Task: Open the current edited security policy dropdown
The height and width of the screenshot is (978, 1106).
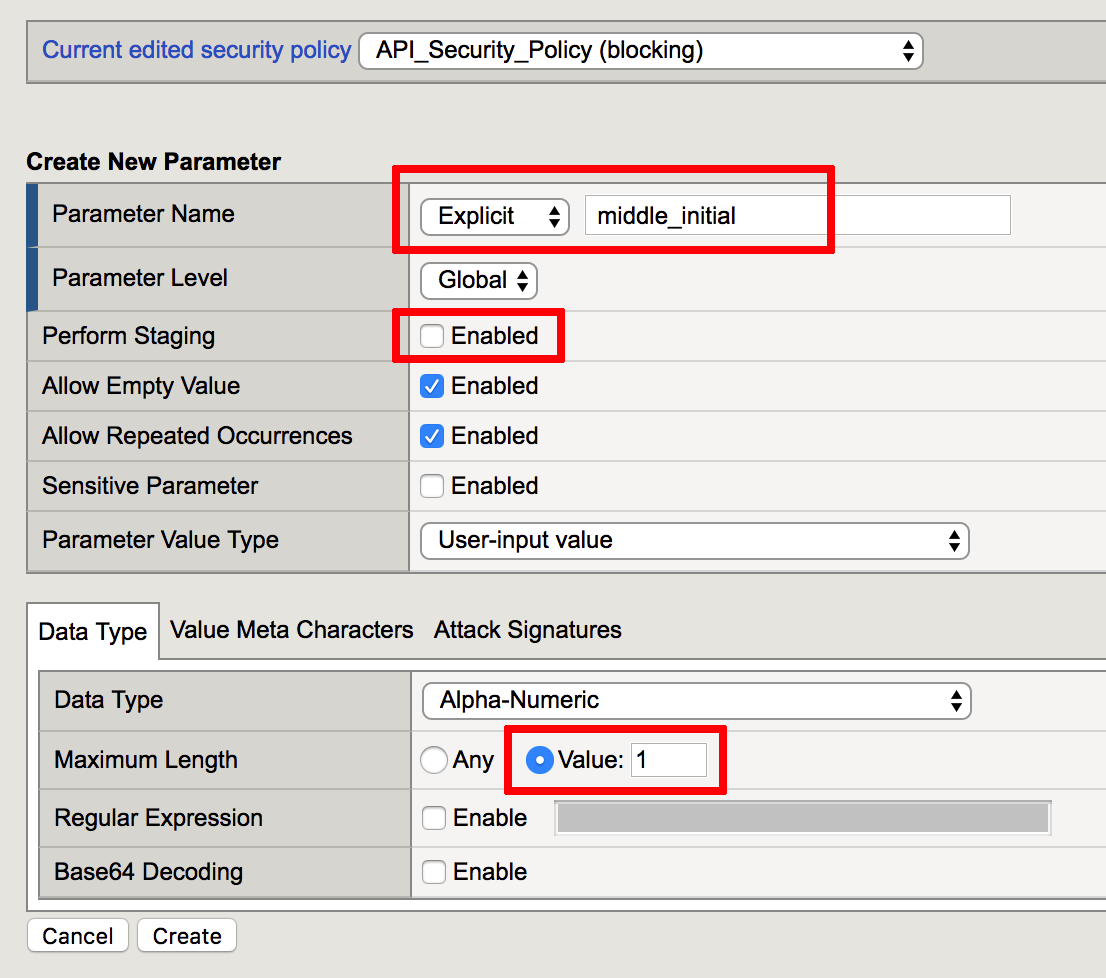Action: (640, 51)
